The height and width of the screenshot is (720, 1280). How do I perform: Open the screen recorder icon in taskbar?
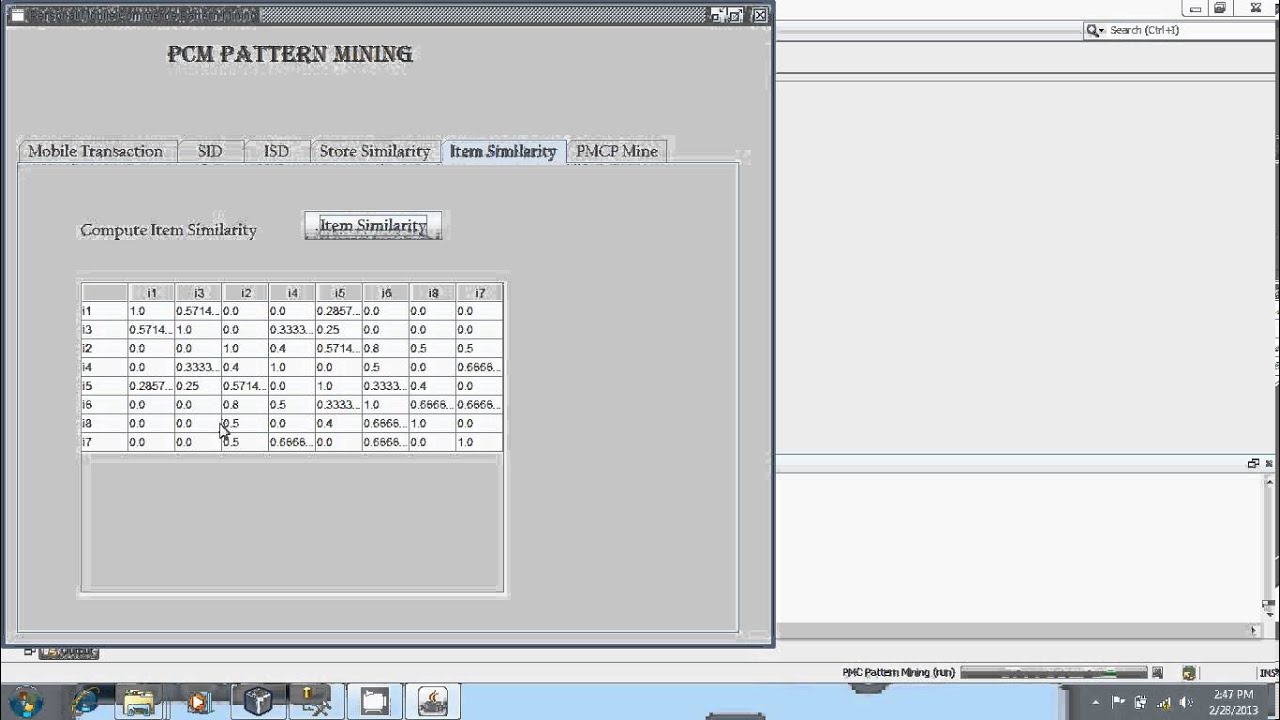pos(374,701)
